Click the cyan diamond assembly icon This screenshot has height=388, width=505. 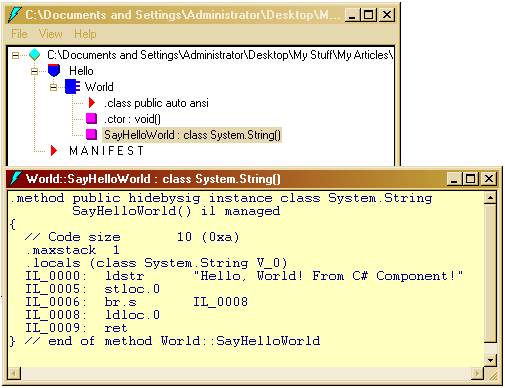pos(34,55)
